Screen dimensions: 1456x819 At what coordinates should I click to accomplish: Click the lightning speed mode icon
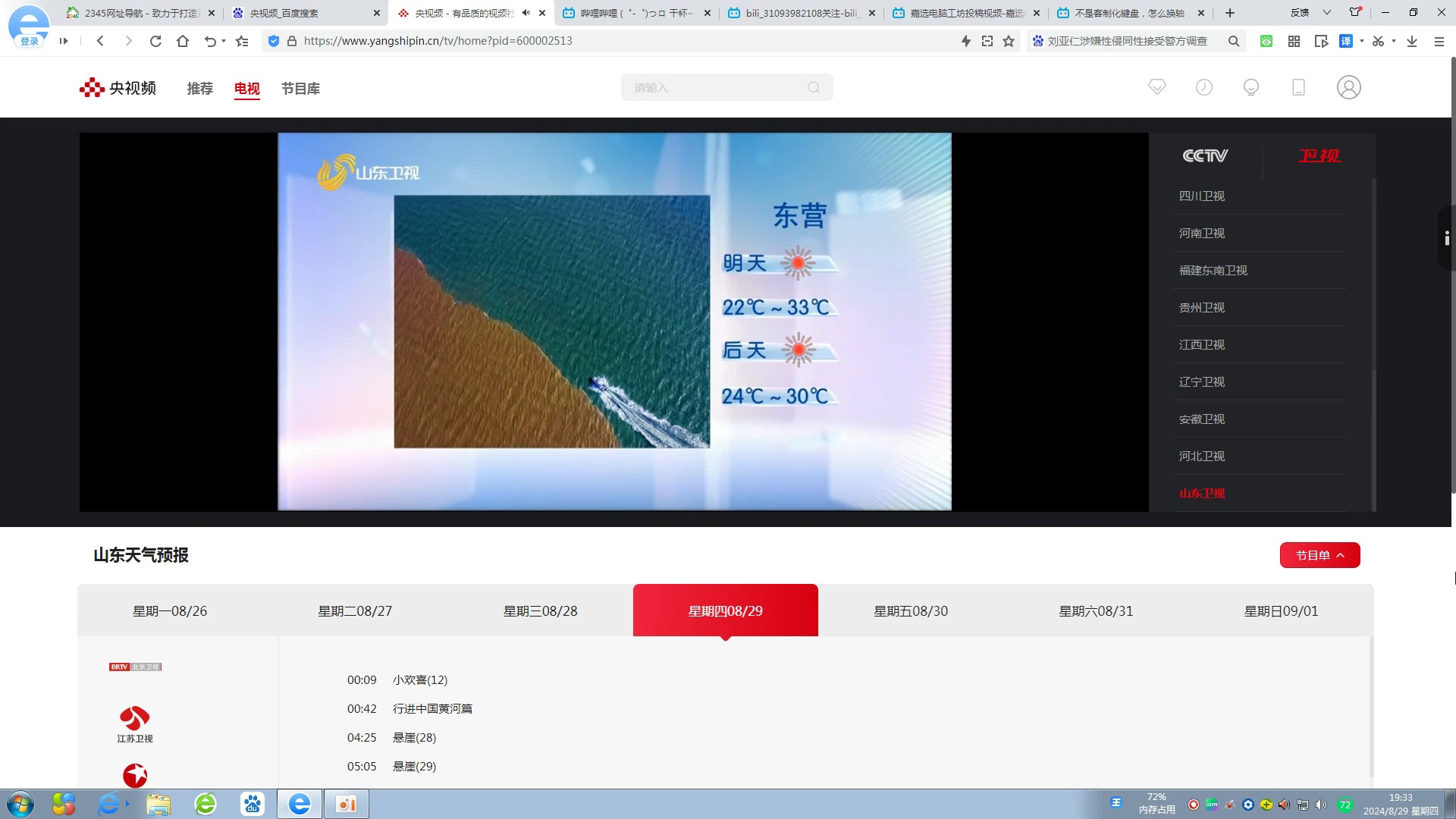pyautogui.click(x=965, y=41)
